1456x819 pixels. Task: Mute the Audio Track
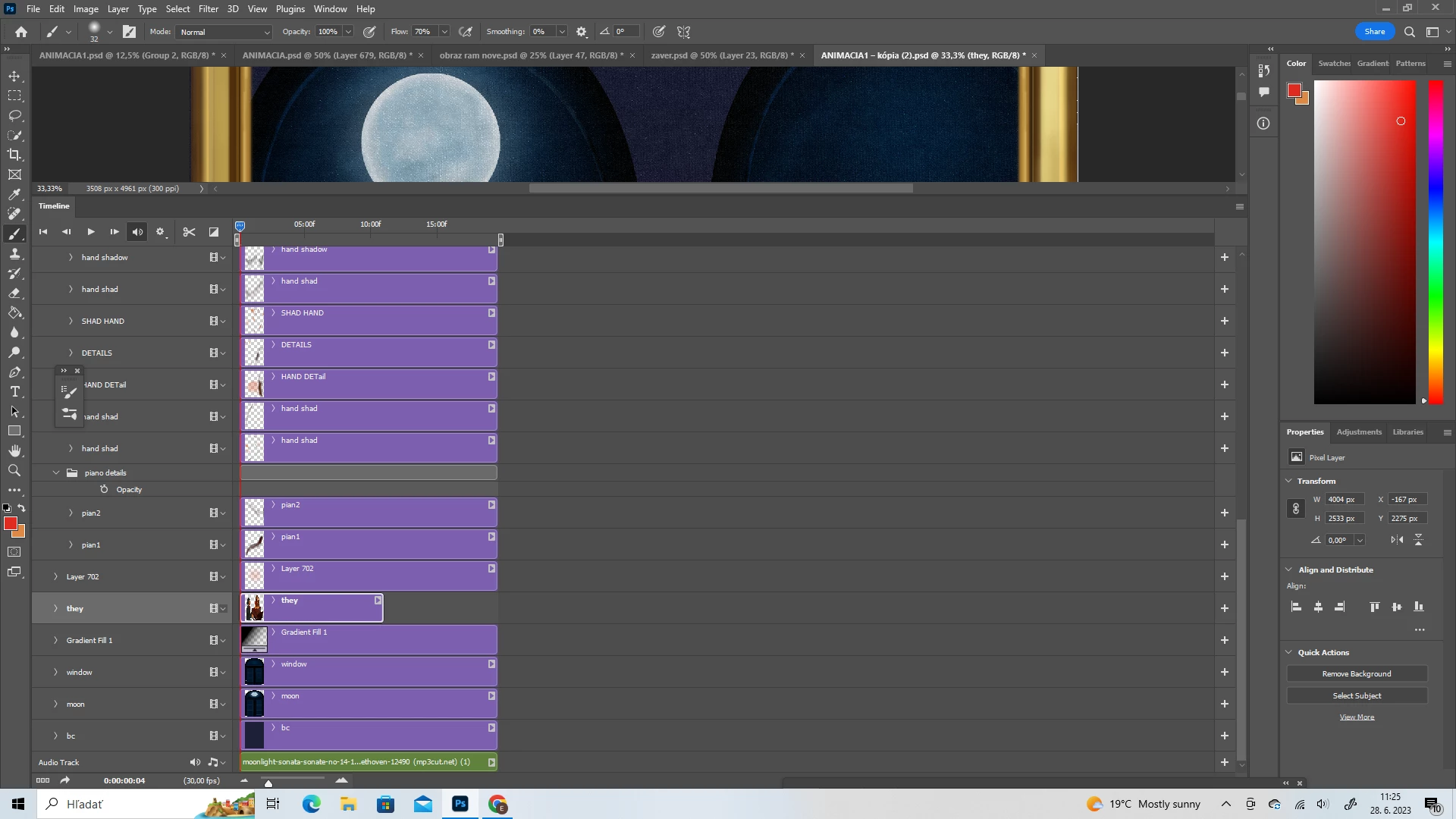[x=195, y=762]
